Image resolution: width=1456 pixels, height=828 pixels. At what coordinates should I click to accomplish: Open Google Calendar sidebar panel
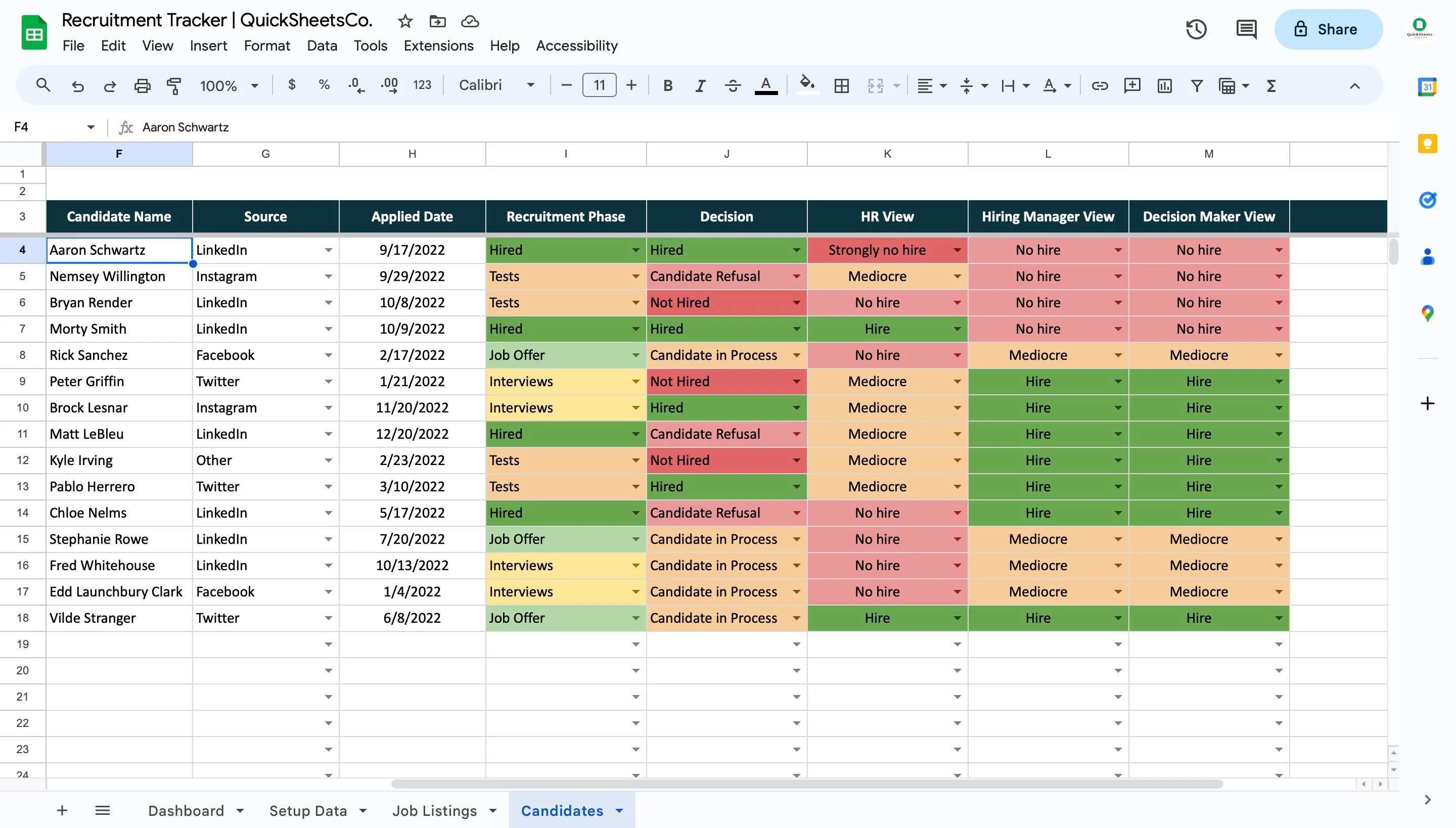pyautogui.click(x=1428, y=86)
